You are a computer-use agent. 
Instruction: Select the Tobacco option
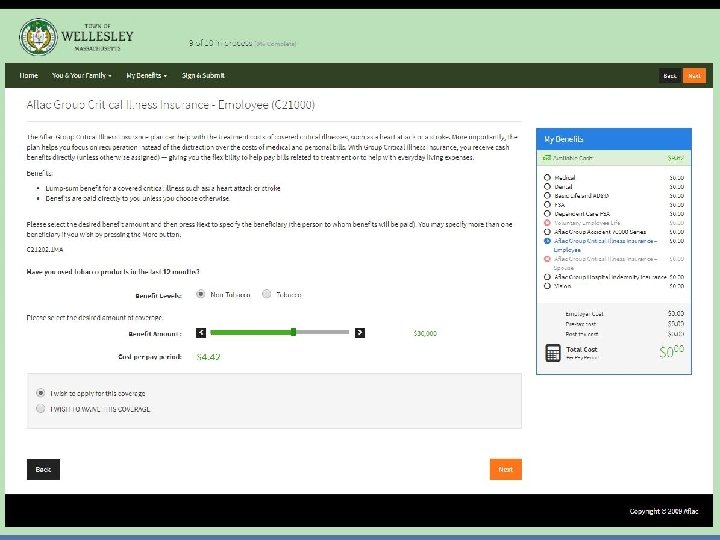[x=266, y=294]
